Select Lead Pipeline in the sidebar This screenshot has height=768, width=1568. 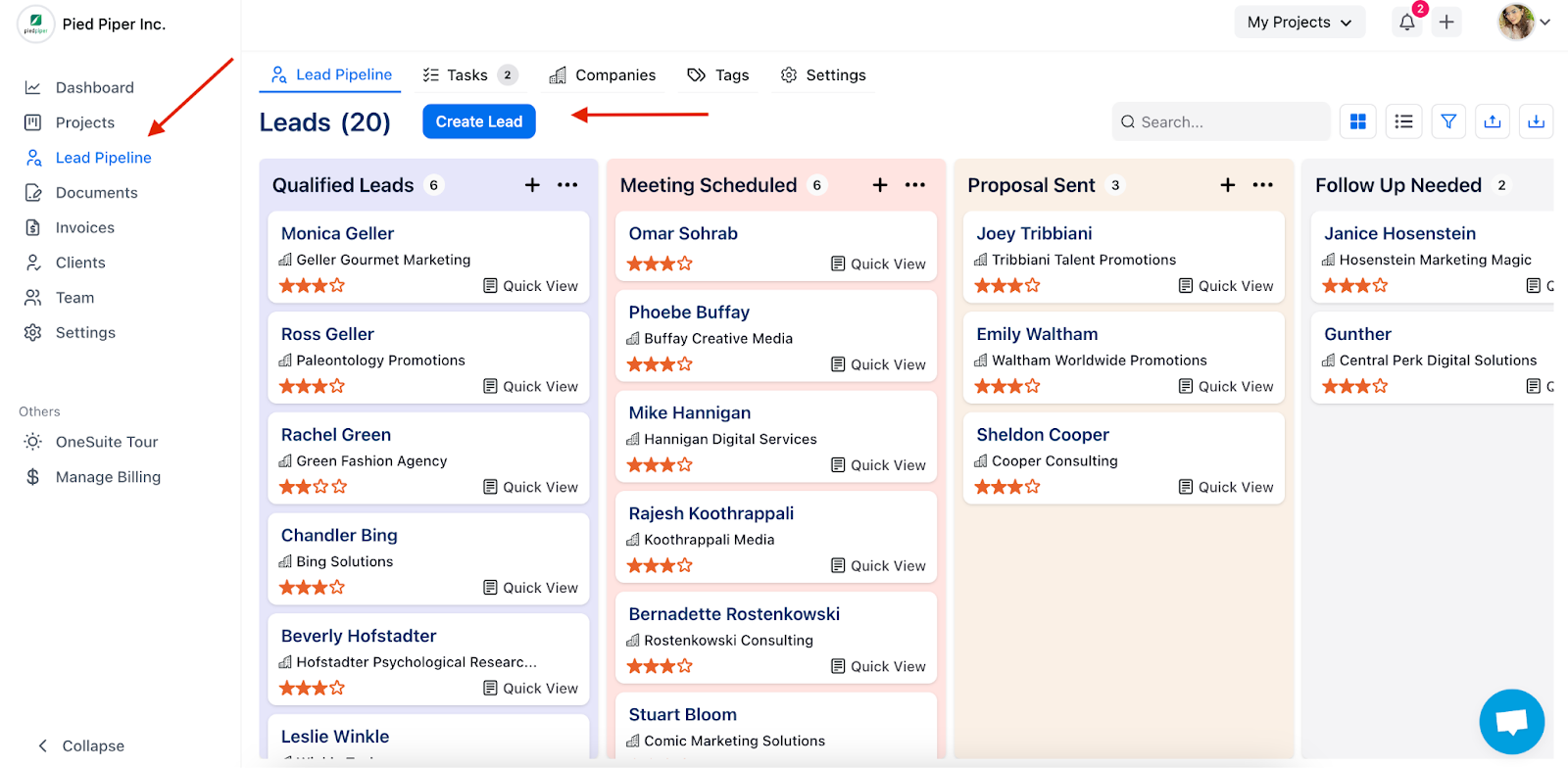pyautogui.click(x=103, y=158)
